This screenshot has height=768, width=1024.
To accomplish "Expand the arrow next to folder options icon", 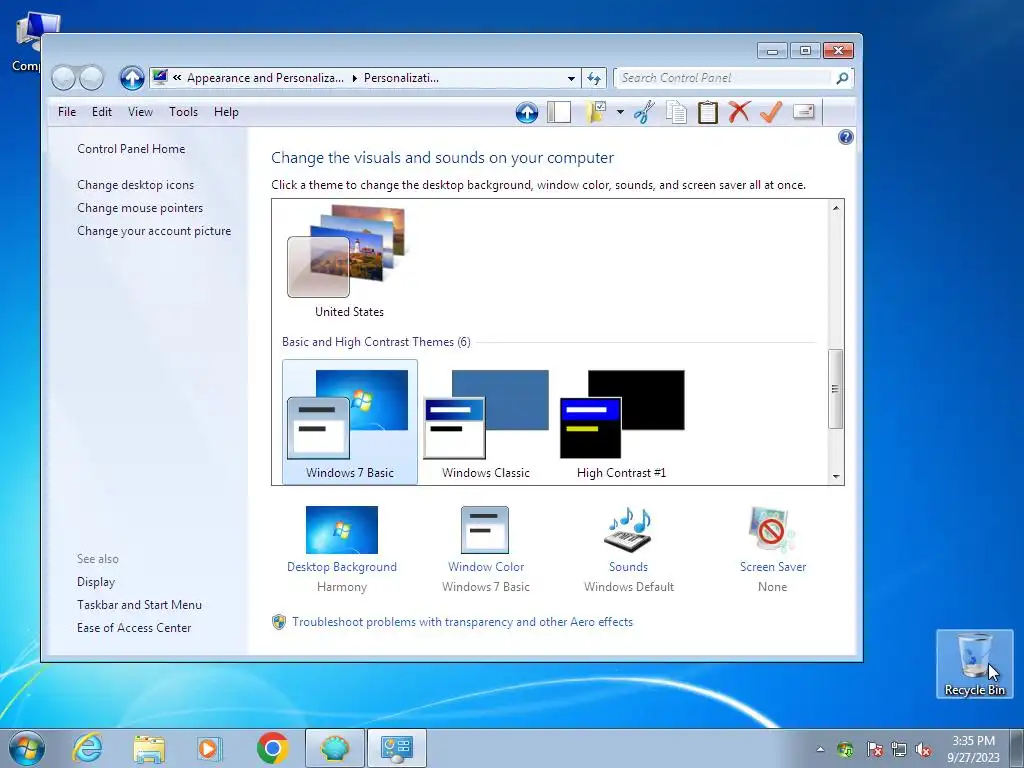I will point(620,112).
